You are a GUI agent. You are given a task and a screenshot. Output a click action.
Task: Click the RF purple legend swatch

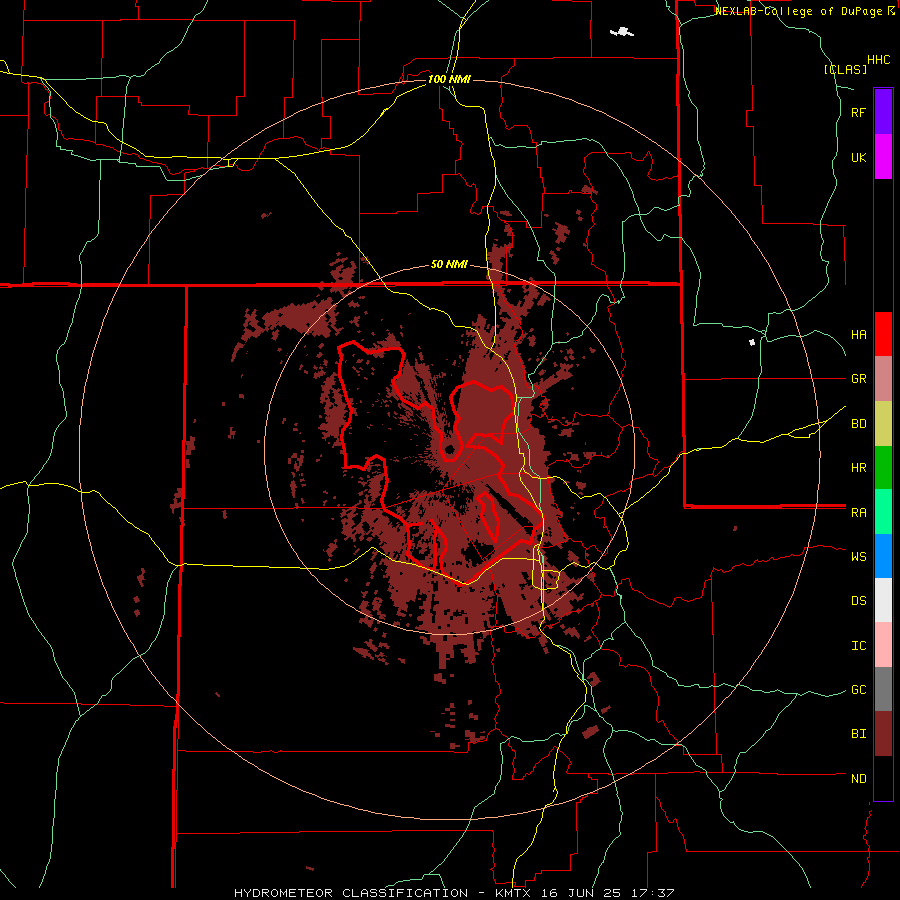tap(883, 112)
